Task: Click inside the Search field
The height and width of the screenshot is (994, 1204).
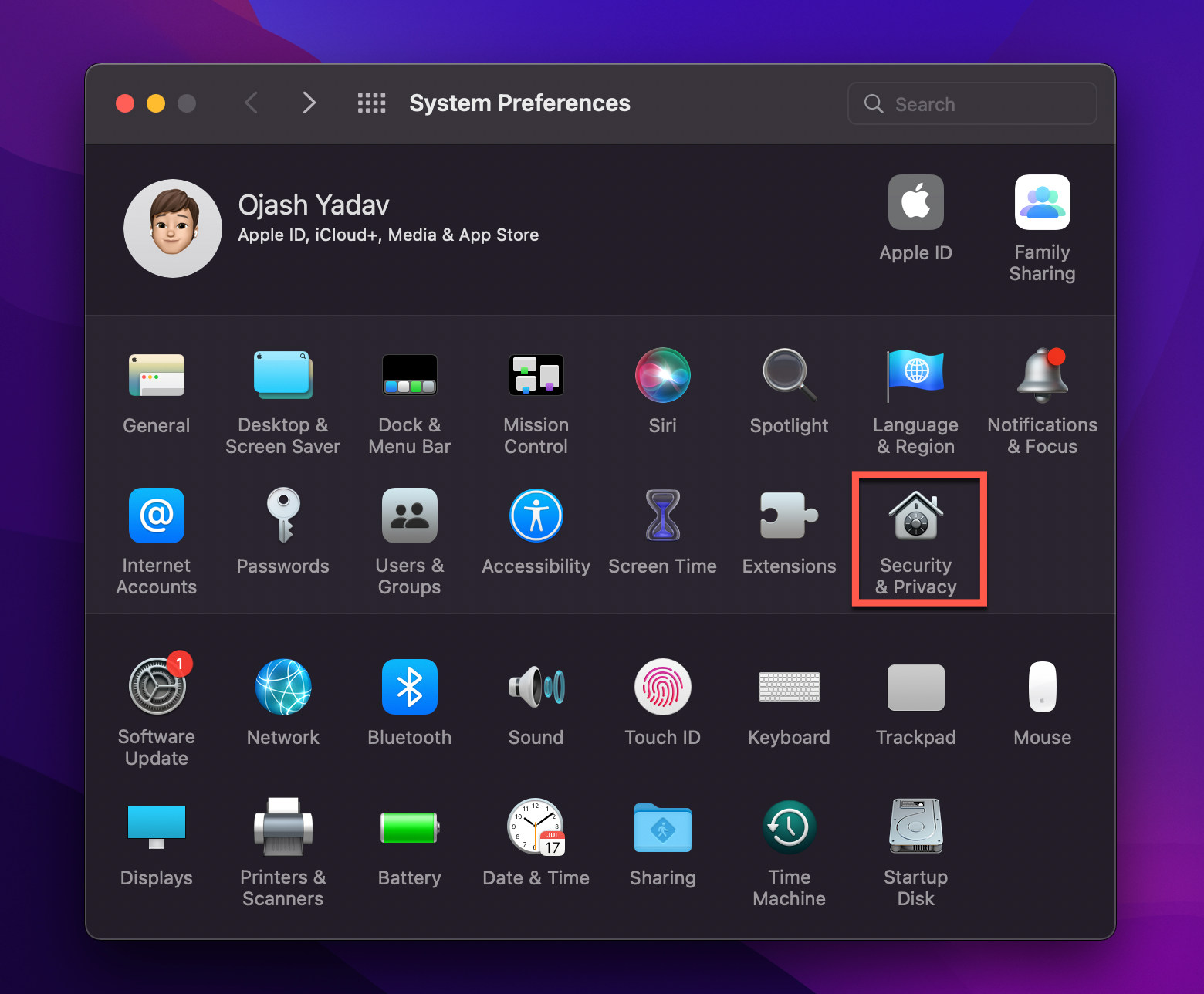Action: [971, 103]
